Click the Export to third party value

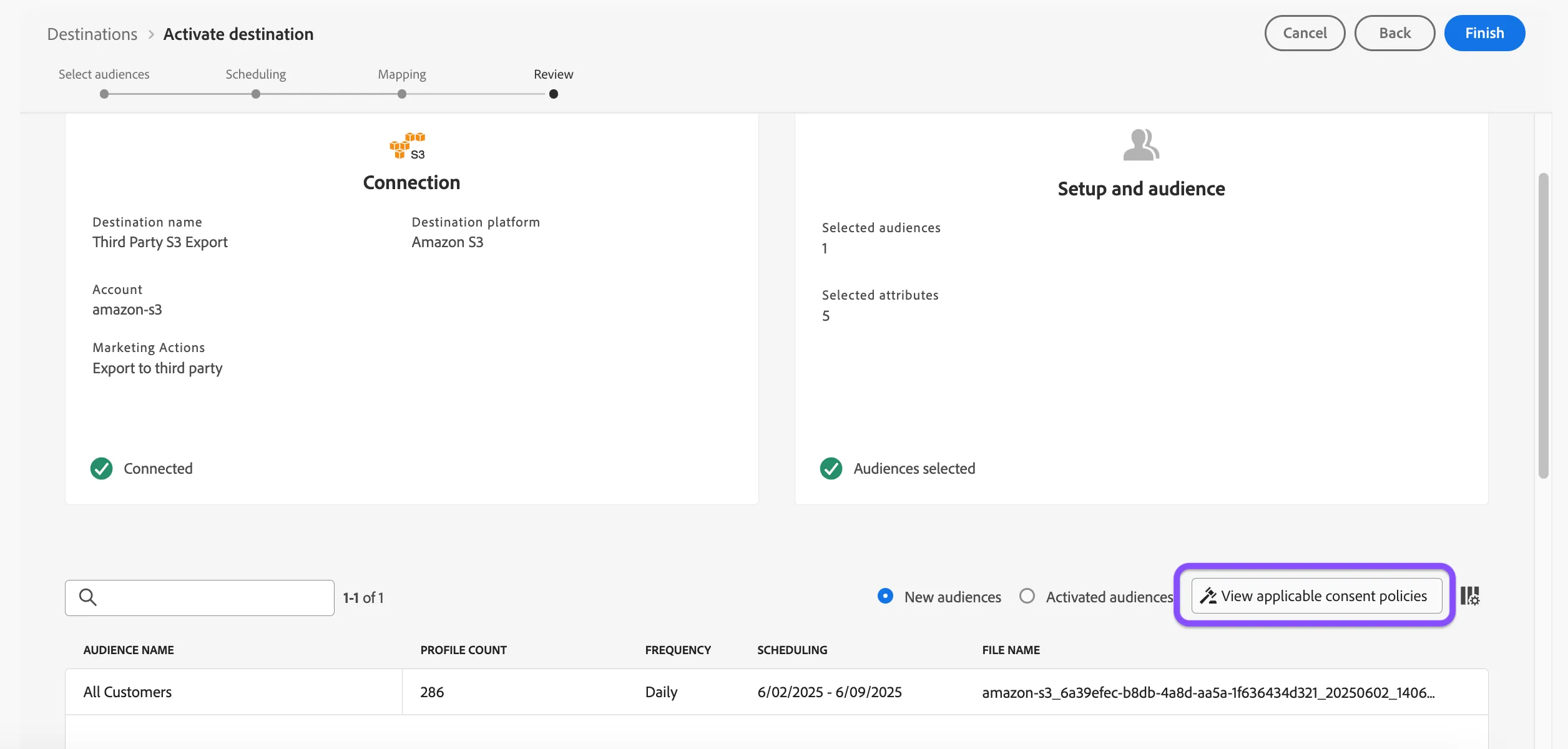pos(157,368)
